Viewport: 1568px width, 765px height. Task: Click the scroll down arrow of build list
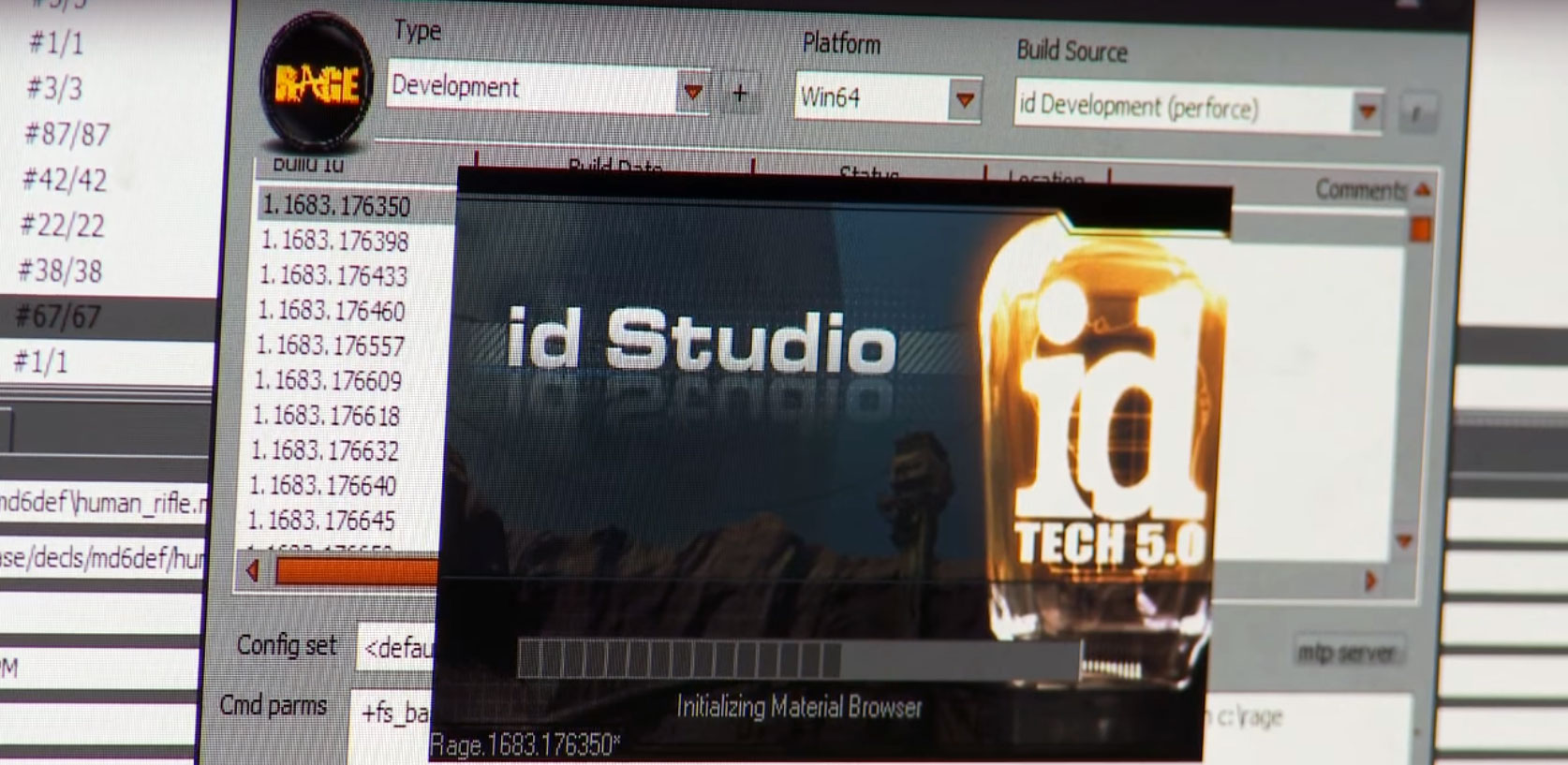pyautogui.click(x=1403, y=540)
